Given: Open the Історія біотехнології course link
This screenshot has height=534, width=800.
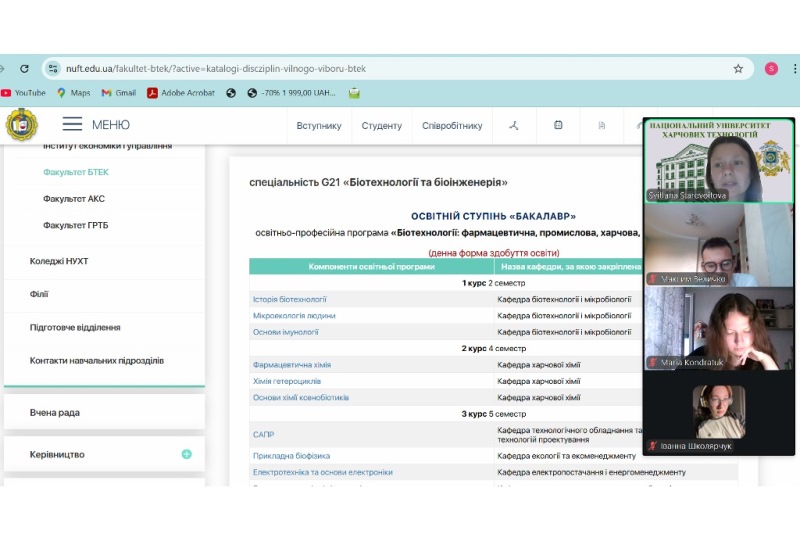Looking at the screenshot, I should click(x=290, y=299).
